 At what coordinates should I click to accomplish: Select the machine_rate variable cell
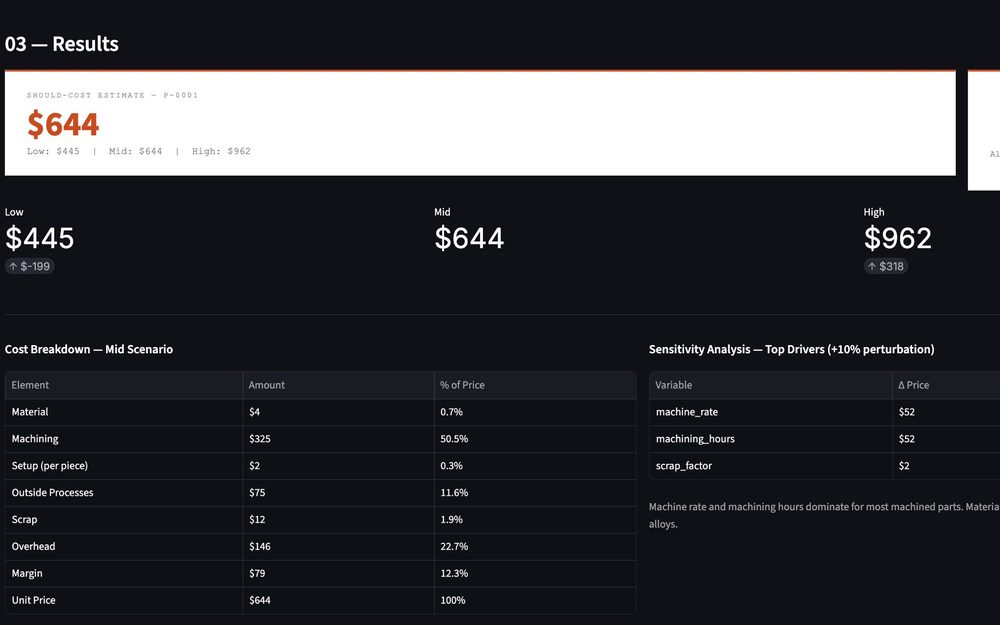point(770,412)
